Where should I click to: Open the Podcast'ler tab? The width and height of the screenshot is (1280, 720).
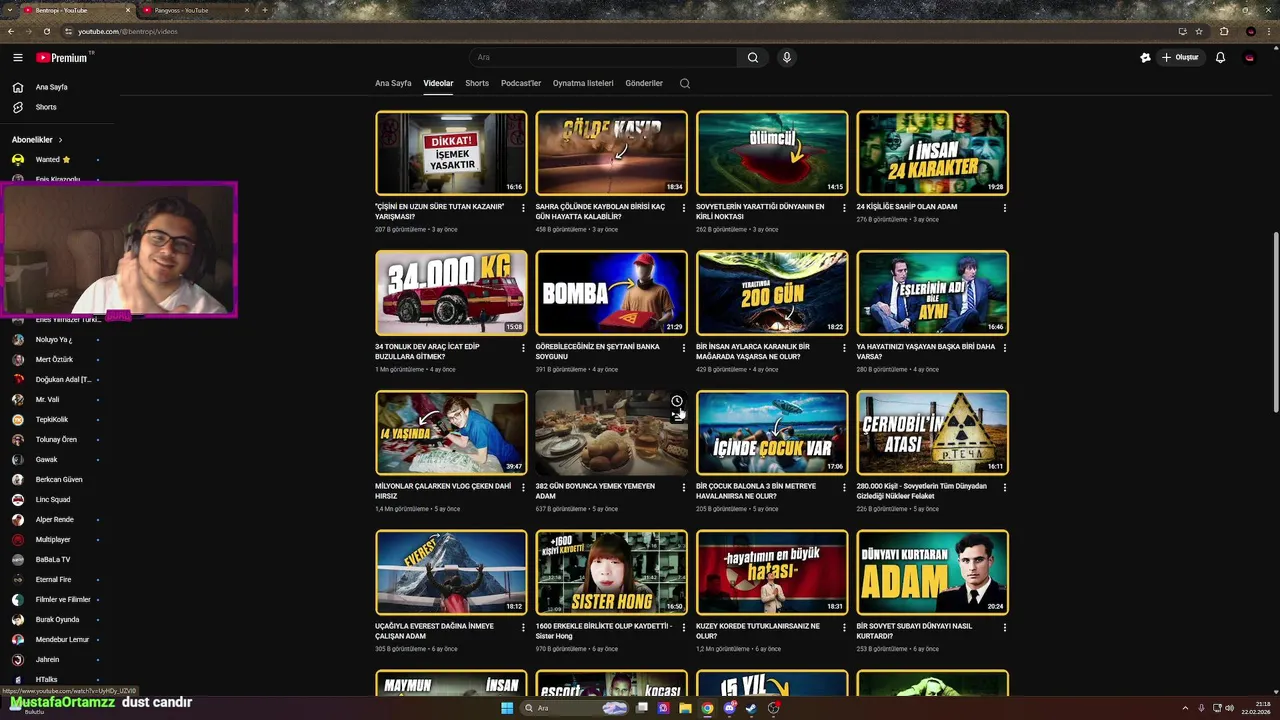coord(521,84)
